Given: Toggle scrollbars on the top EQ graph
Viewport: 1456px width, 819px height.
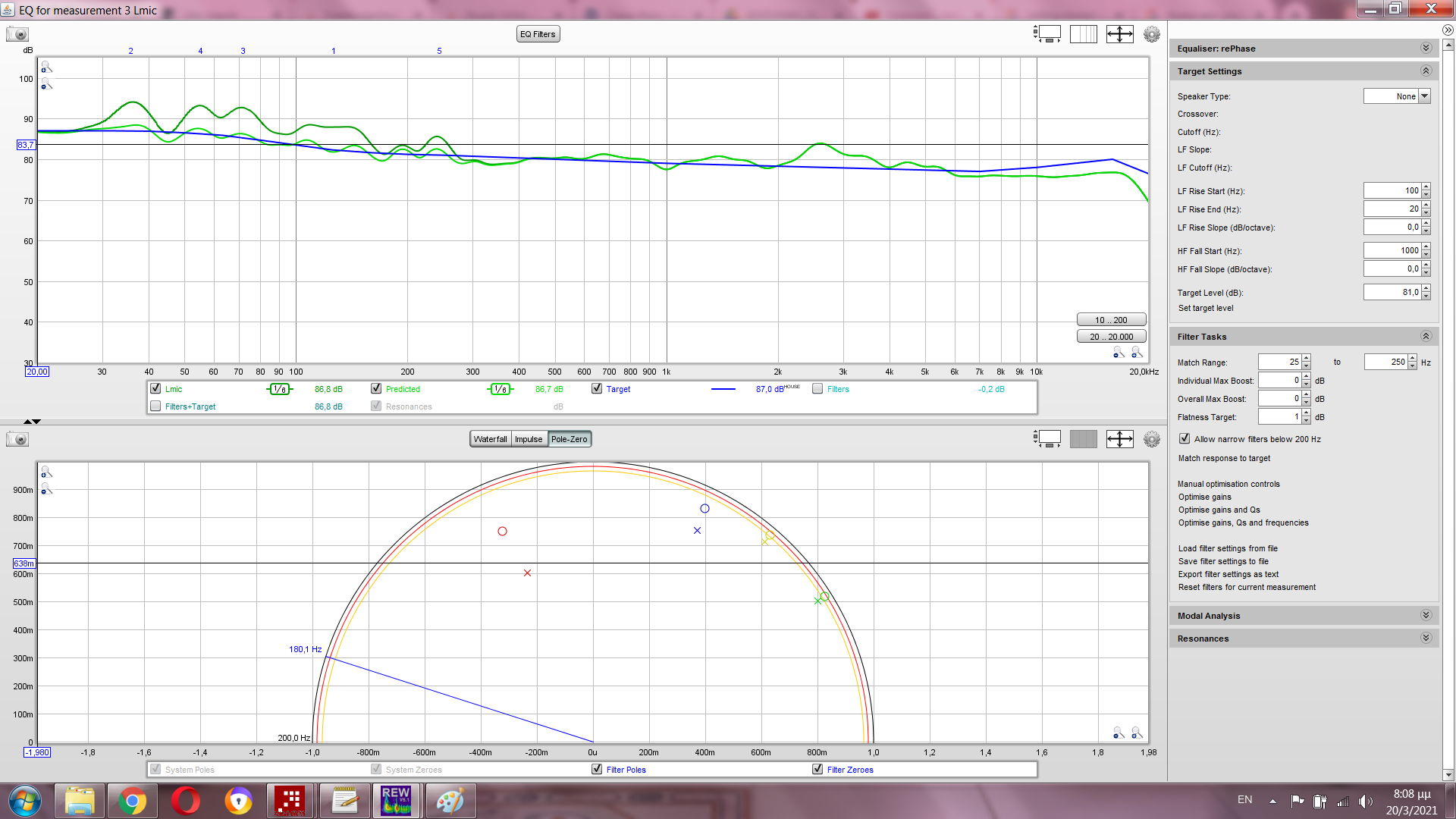Looking at the screenshot, I should click(x=1047, y=34).
